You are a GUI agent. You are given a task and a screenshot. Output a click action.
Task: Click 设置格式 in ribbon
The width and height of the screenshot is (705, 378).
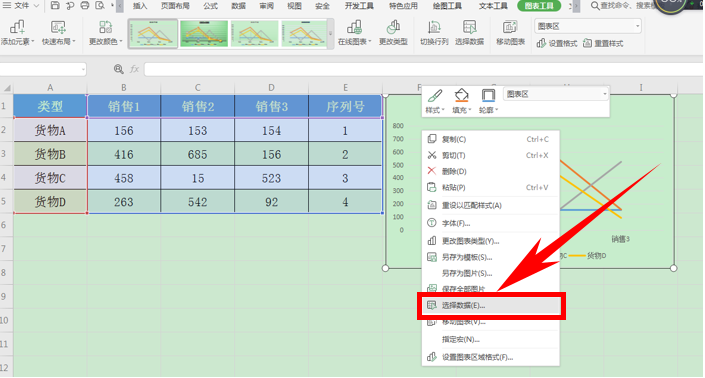pos(557,44)
